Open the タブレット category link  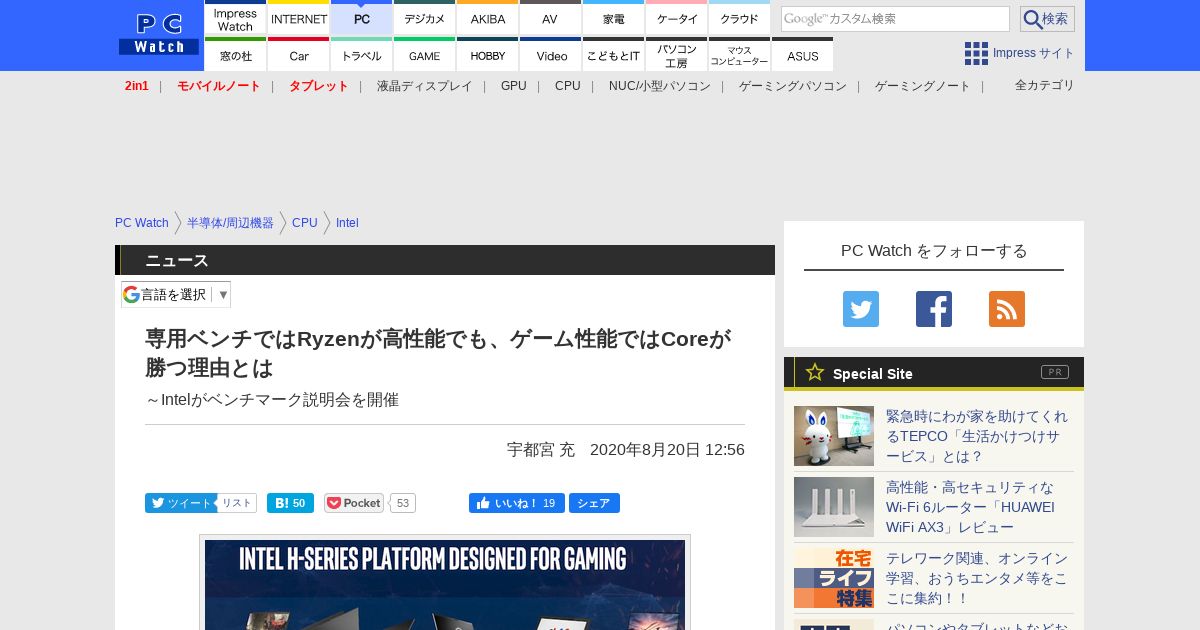click(319, 86)
